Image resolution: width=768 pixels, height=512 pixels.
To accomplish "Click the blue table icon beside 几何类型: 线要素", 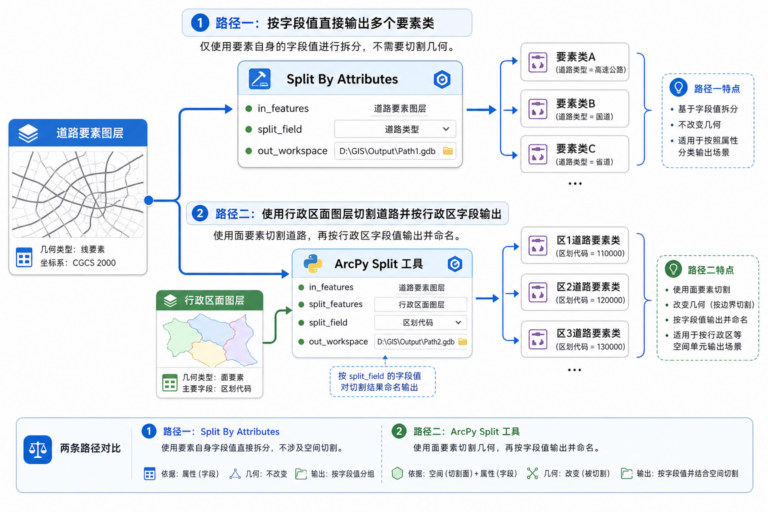I will coord(24,257).
